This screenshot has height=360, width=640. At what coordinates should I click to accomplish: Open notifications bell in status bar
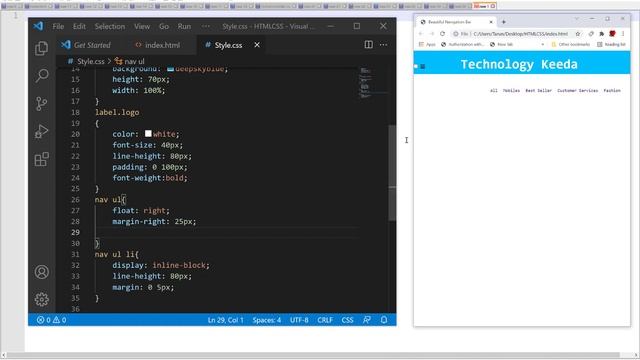point(384,320)
